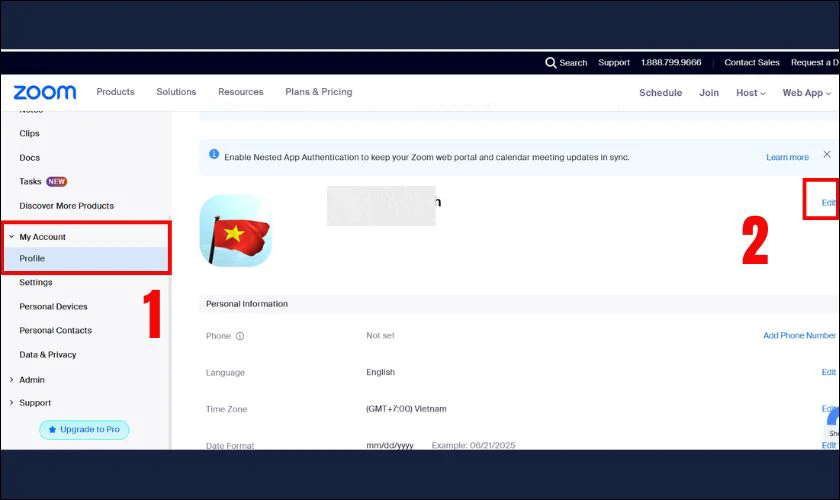Open Discover More Products

66,206
